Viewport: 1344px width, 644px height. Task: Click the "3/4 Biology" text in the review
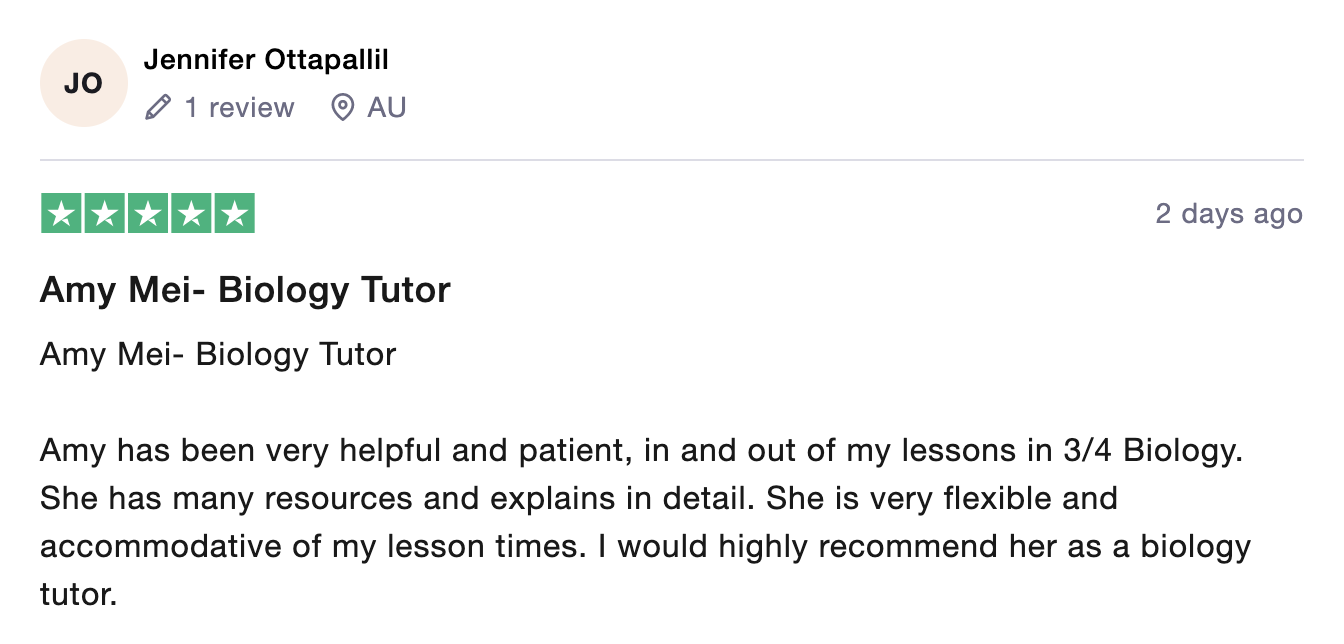click(x=1152, y=450)
